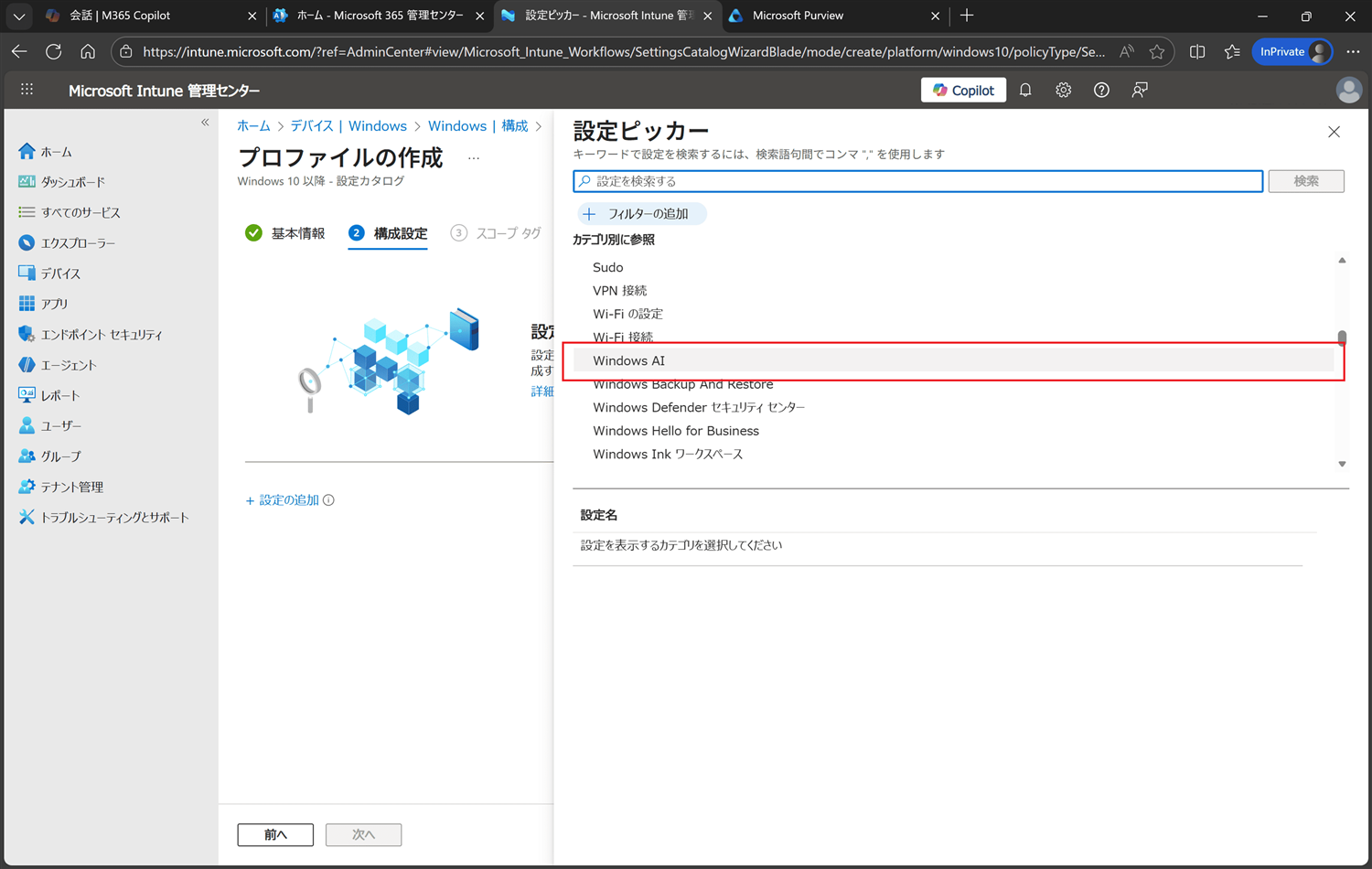Open the browser tab list dropdown

[x=18, y=16]
